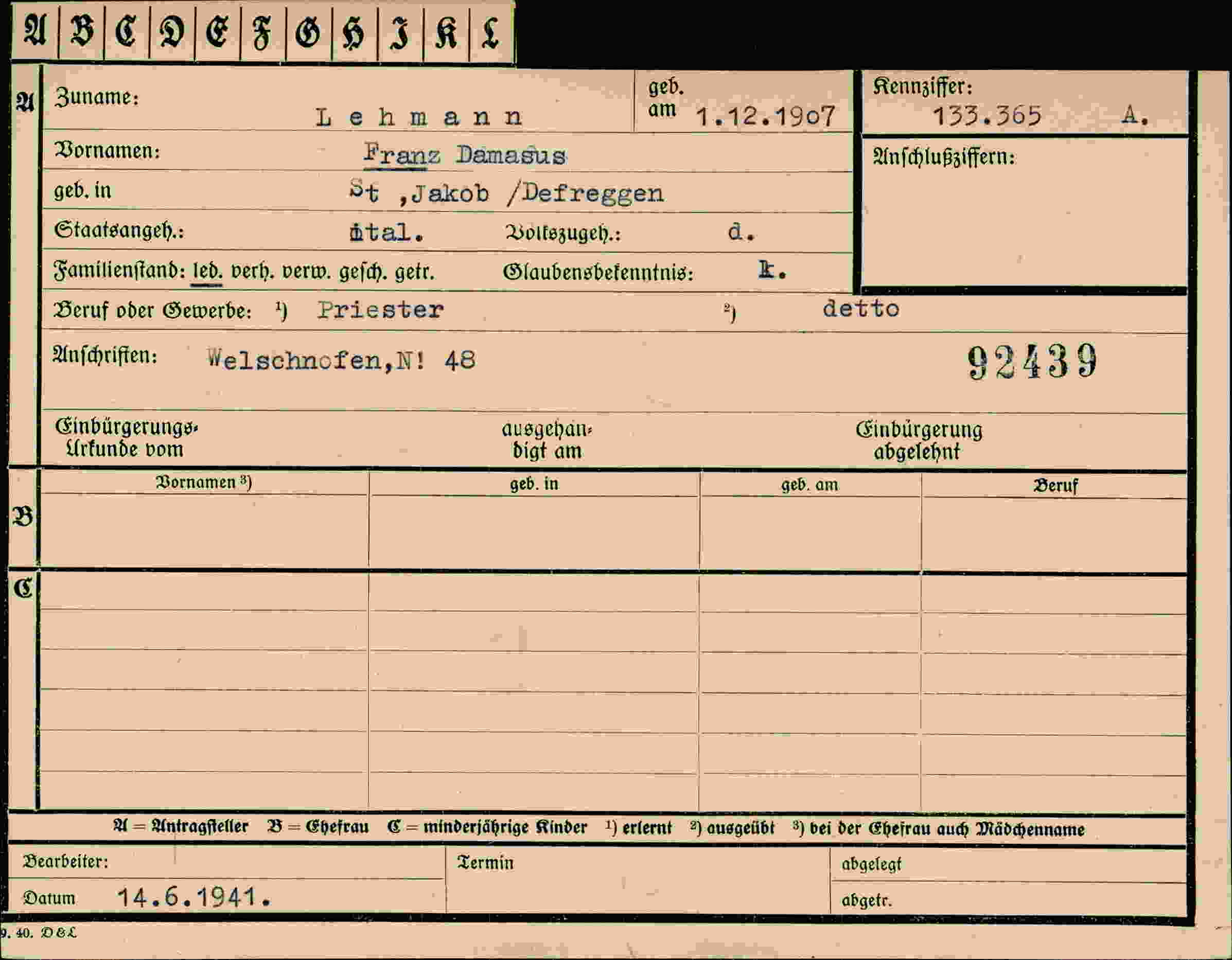Select the Fraktur letter A index tab
The width and height of the screenshot is (1232, 960).
[35, 31]
